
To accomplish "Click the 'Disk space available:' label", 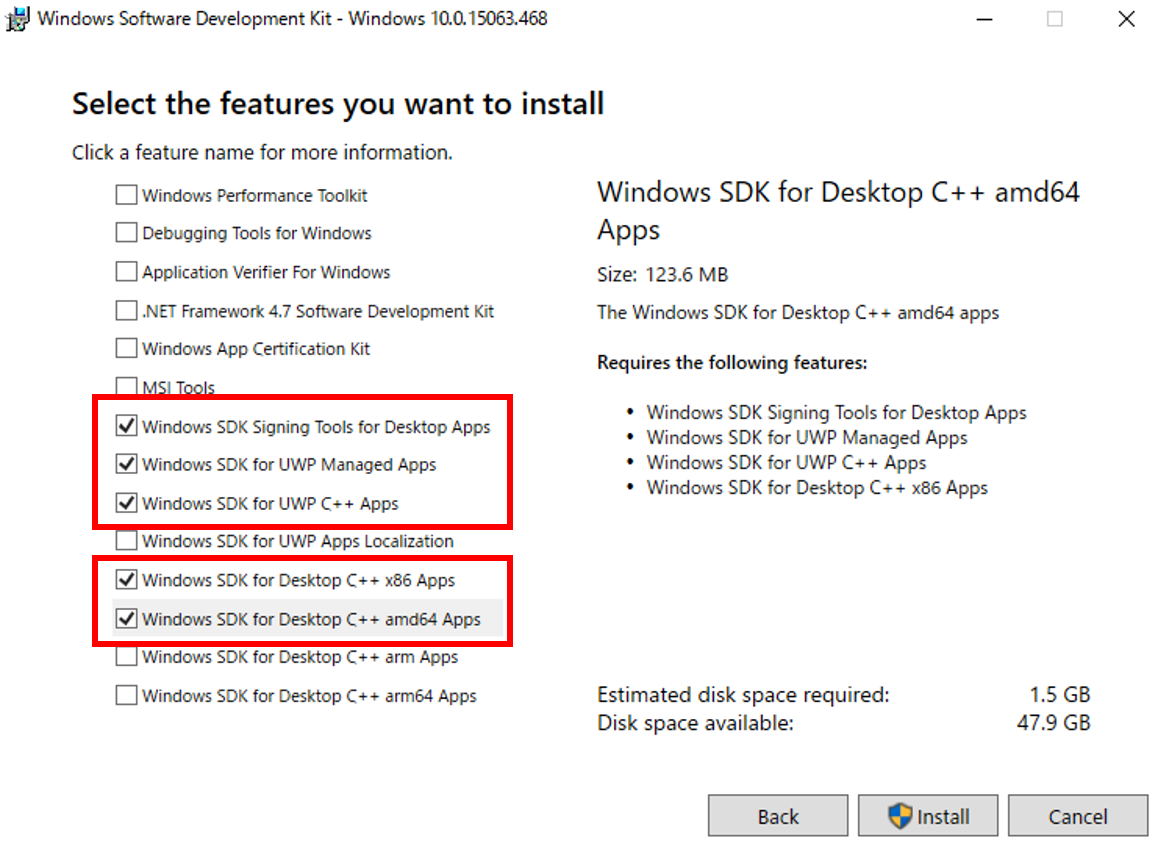I will point(695,723).
